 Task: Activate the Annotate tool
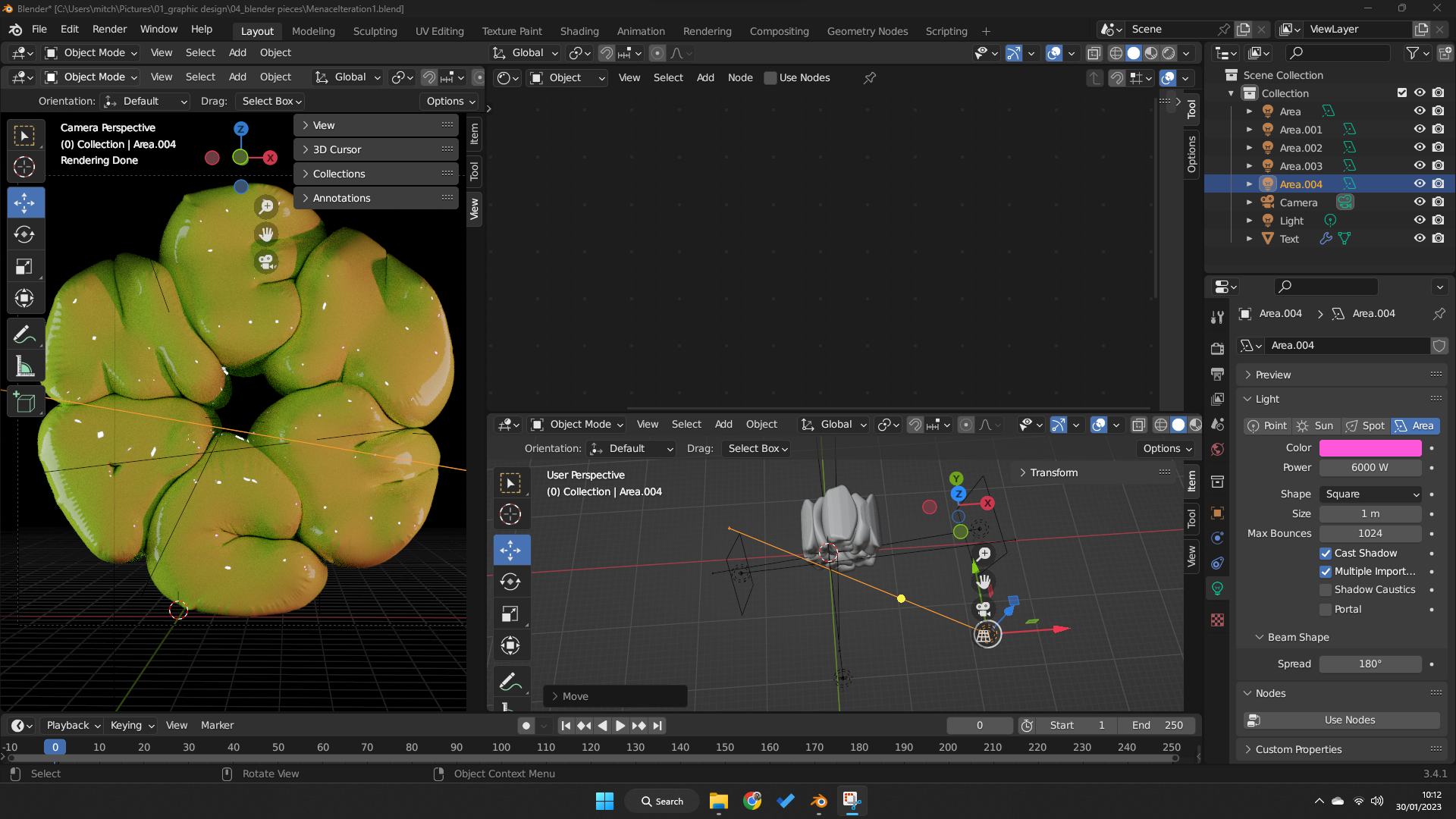(x=25, y=334)
